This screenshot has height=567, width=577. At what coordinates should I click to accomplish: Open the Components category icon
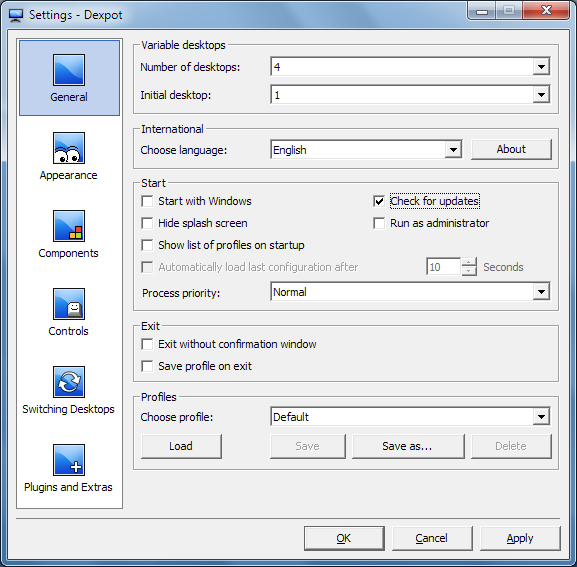[x=69, y=226]
